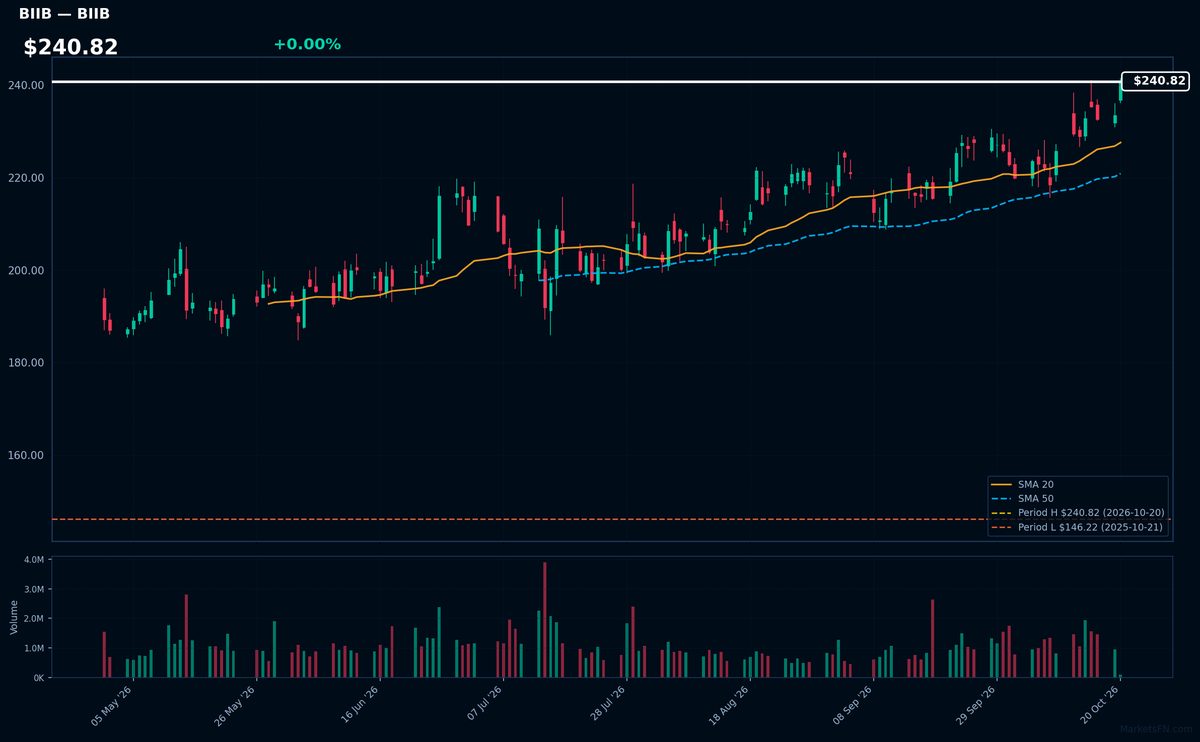This screenshot has height=742, width=1200.
Task: Click the 200.00 price axis label
Action: pos(27,271)
